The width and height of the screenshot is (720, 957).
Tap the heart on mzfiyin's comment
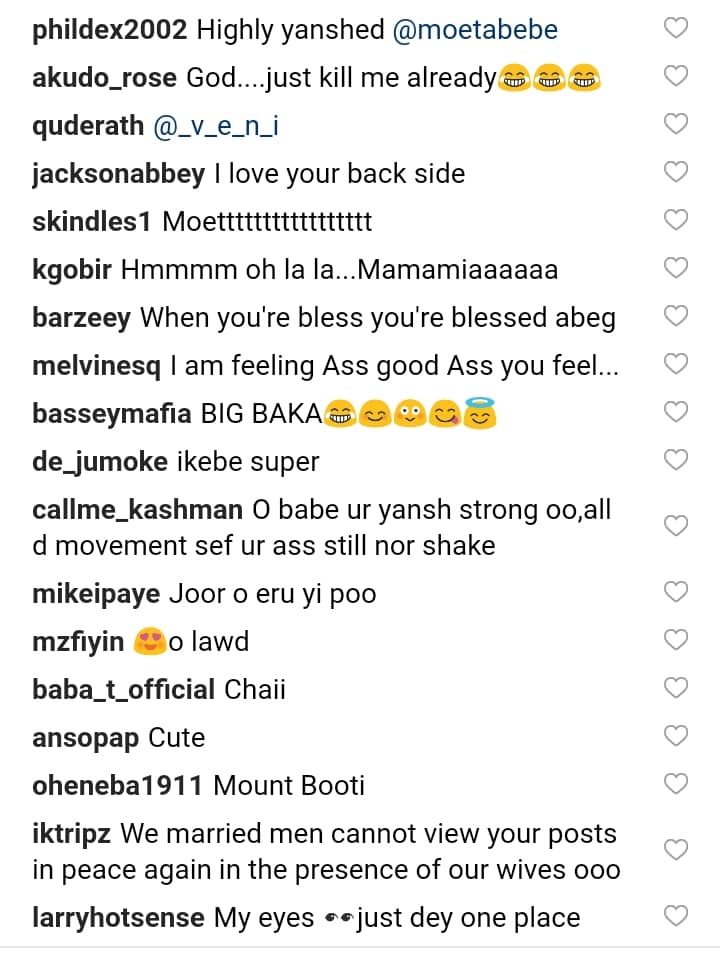676,640
